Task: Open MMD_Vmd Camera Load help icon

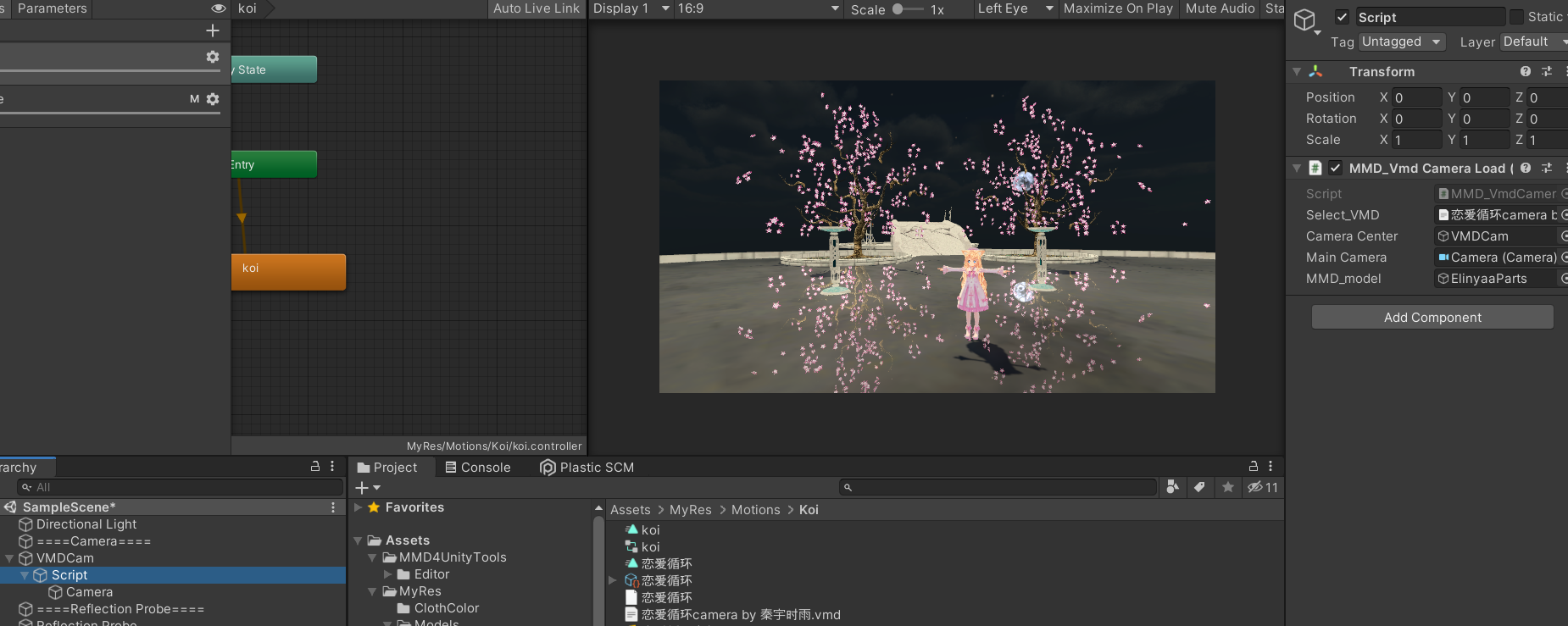Action: point(1526,169)
